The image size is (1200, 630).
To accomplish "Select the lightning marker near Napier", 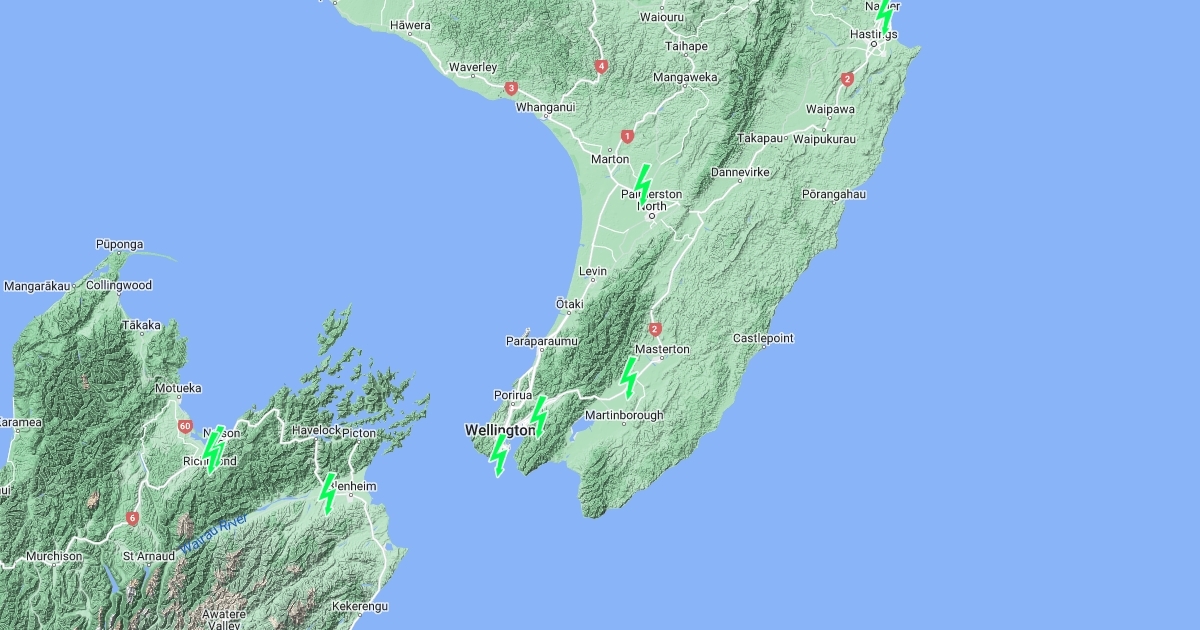I will tap(884, 13).
